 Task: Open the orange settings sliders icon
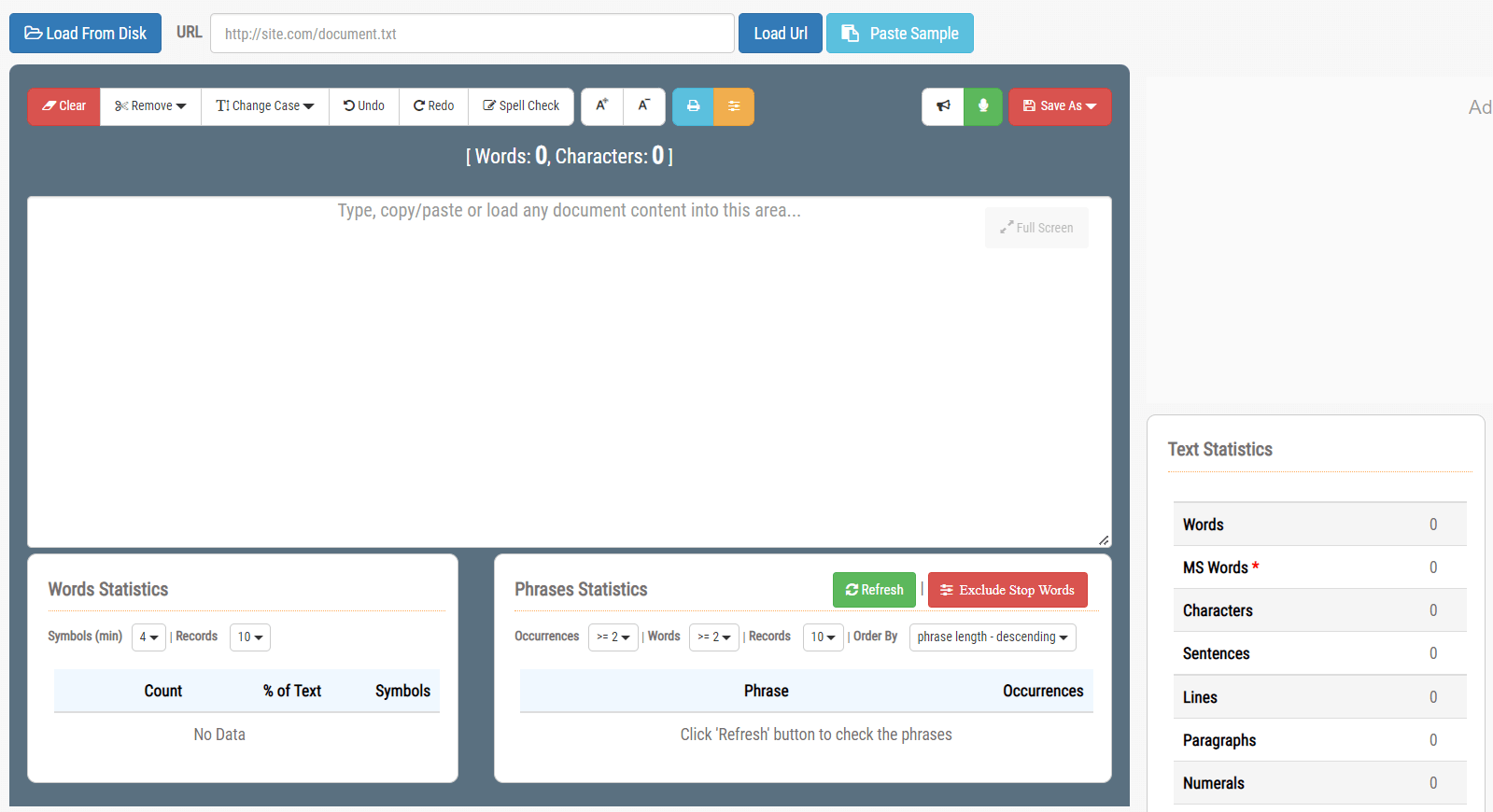(734, 106)
